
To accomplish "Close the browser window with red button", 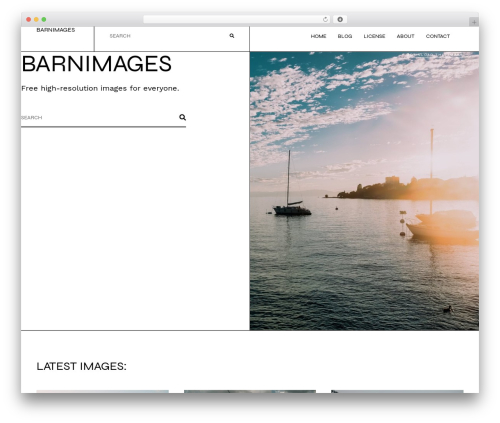I will [x=29, y=20].
